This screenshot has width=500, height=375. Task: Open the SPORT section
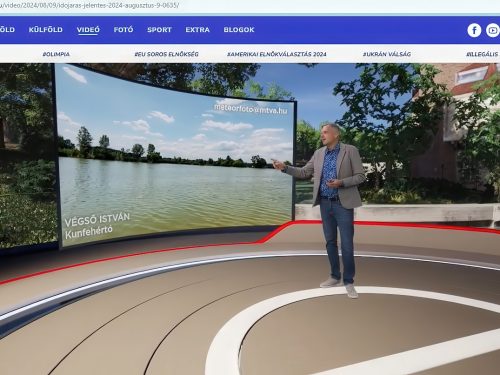click(x=159, y=30)
